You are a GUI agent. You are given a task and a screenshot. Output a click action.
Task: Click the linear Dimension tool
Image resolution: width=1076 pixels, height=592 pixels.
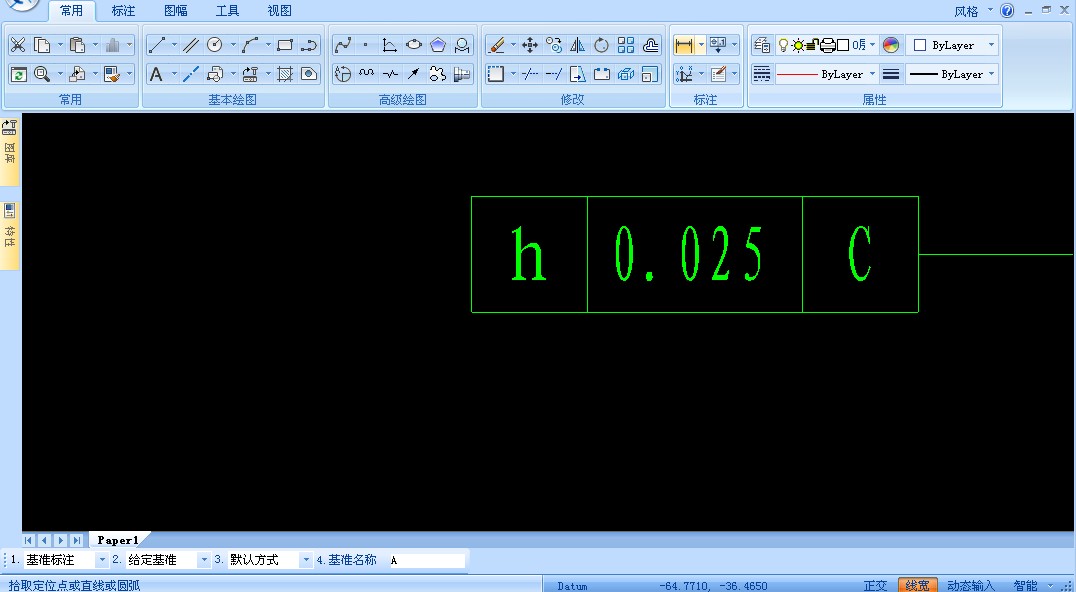coord(683,45)
